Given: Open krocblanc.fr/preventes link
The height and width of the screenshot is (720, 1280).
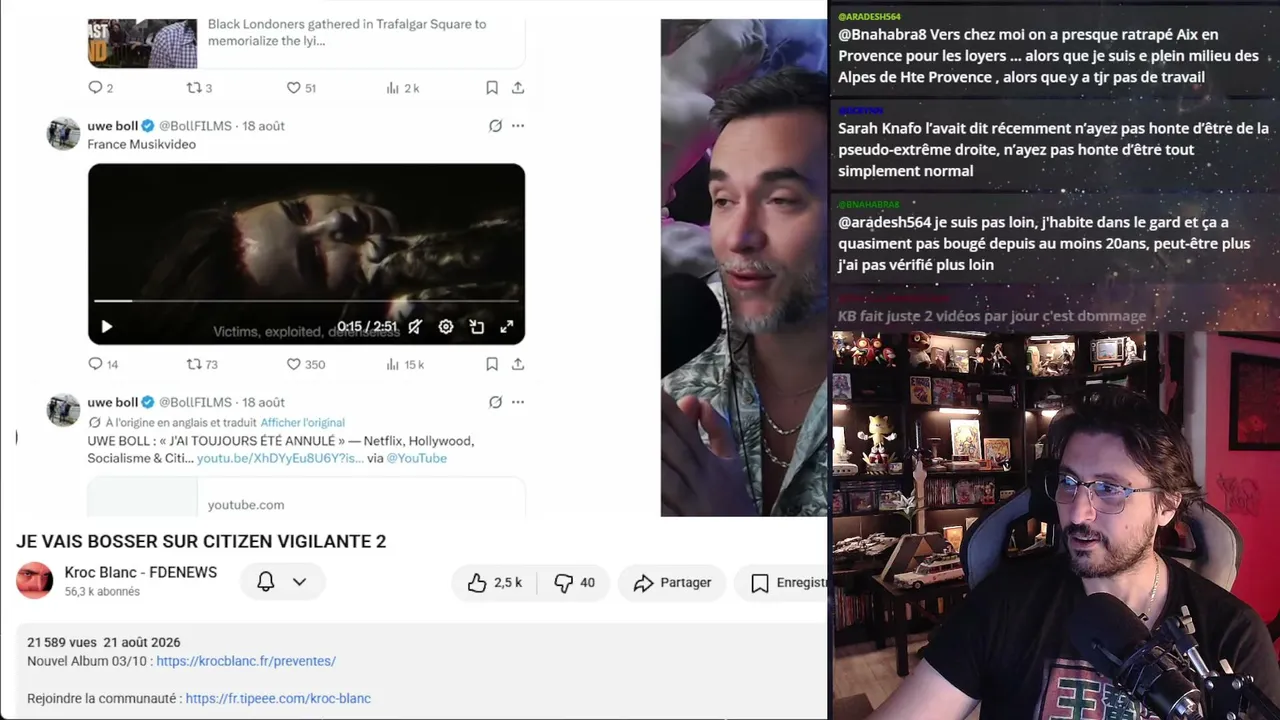Looking at the screenshot, I should [246, 661].
